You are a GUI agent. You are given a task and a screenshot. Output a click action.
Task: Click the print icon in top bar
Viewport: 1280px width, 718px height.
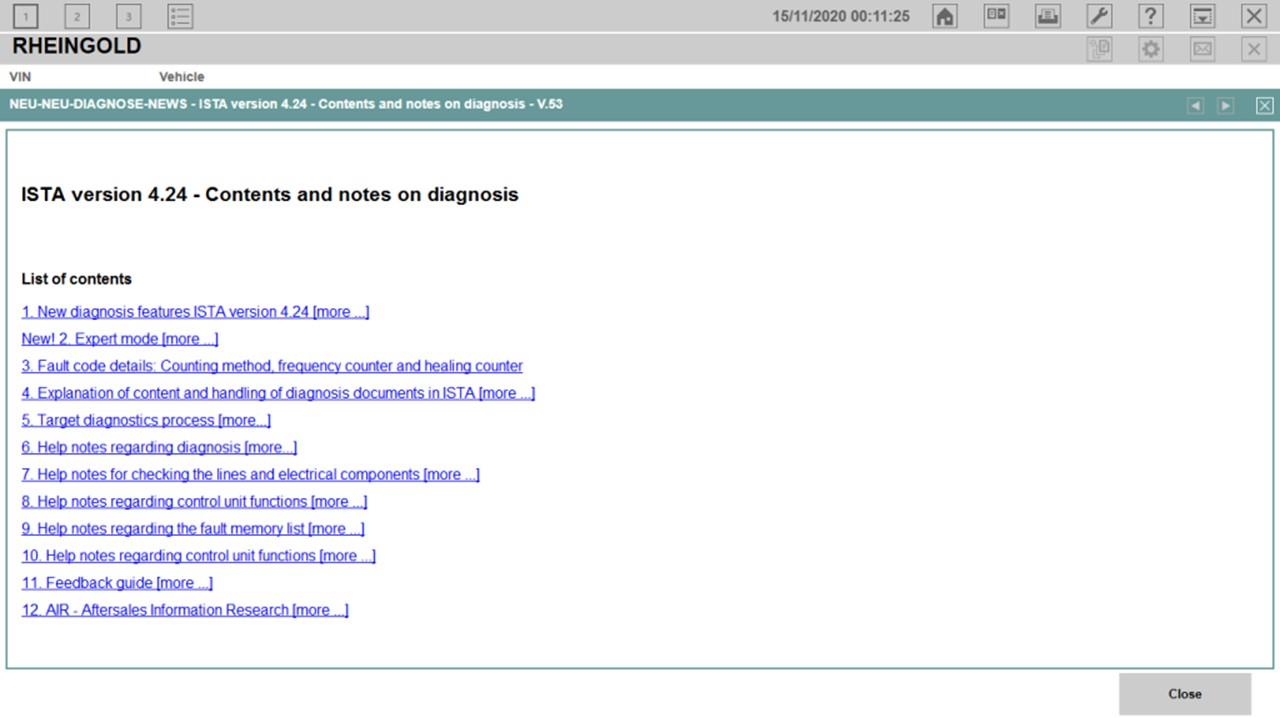point(1047,16)
